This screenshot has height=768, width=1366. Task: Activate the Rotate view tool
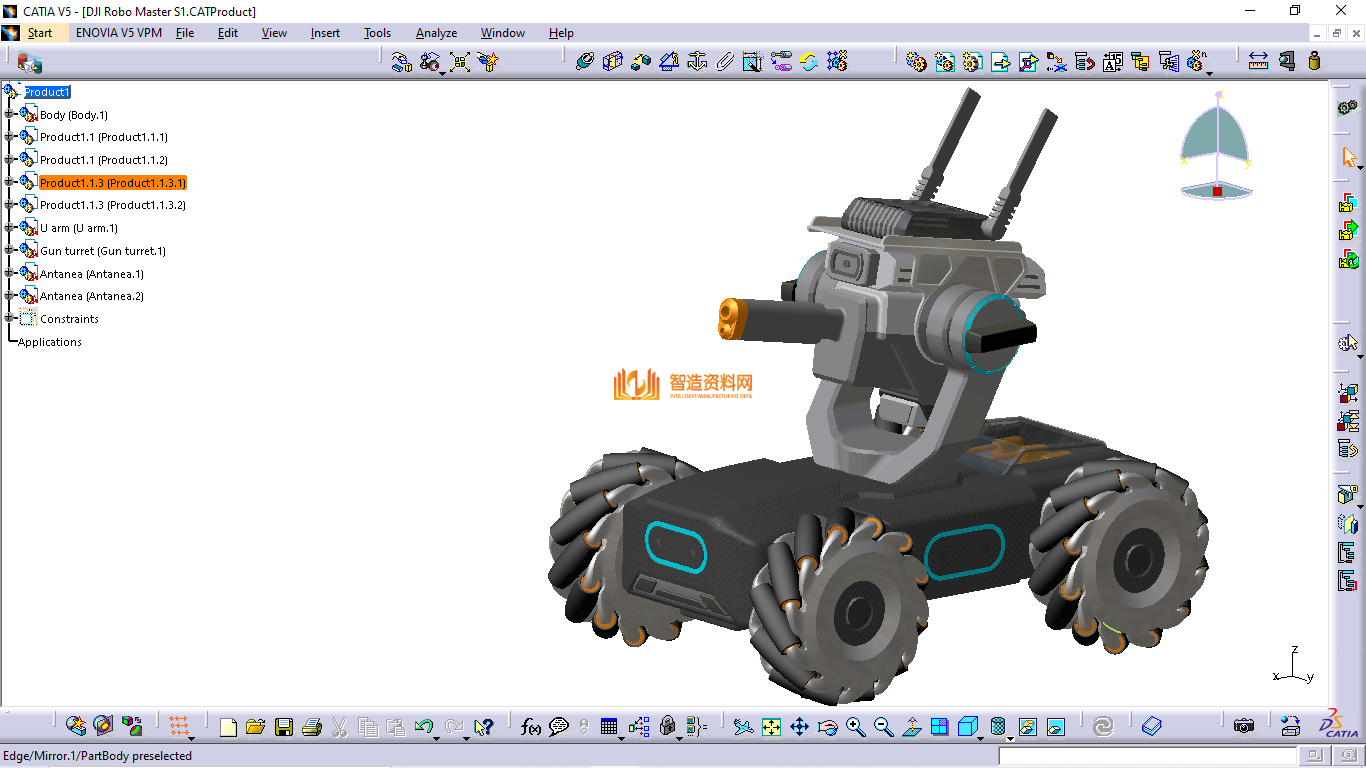(827, 727)
